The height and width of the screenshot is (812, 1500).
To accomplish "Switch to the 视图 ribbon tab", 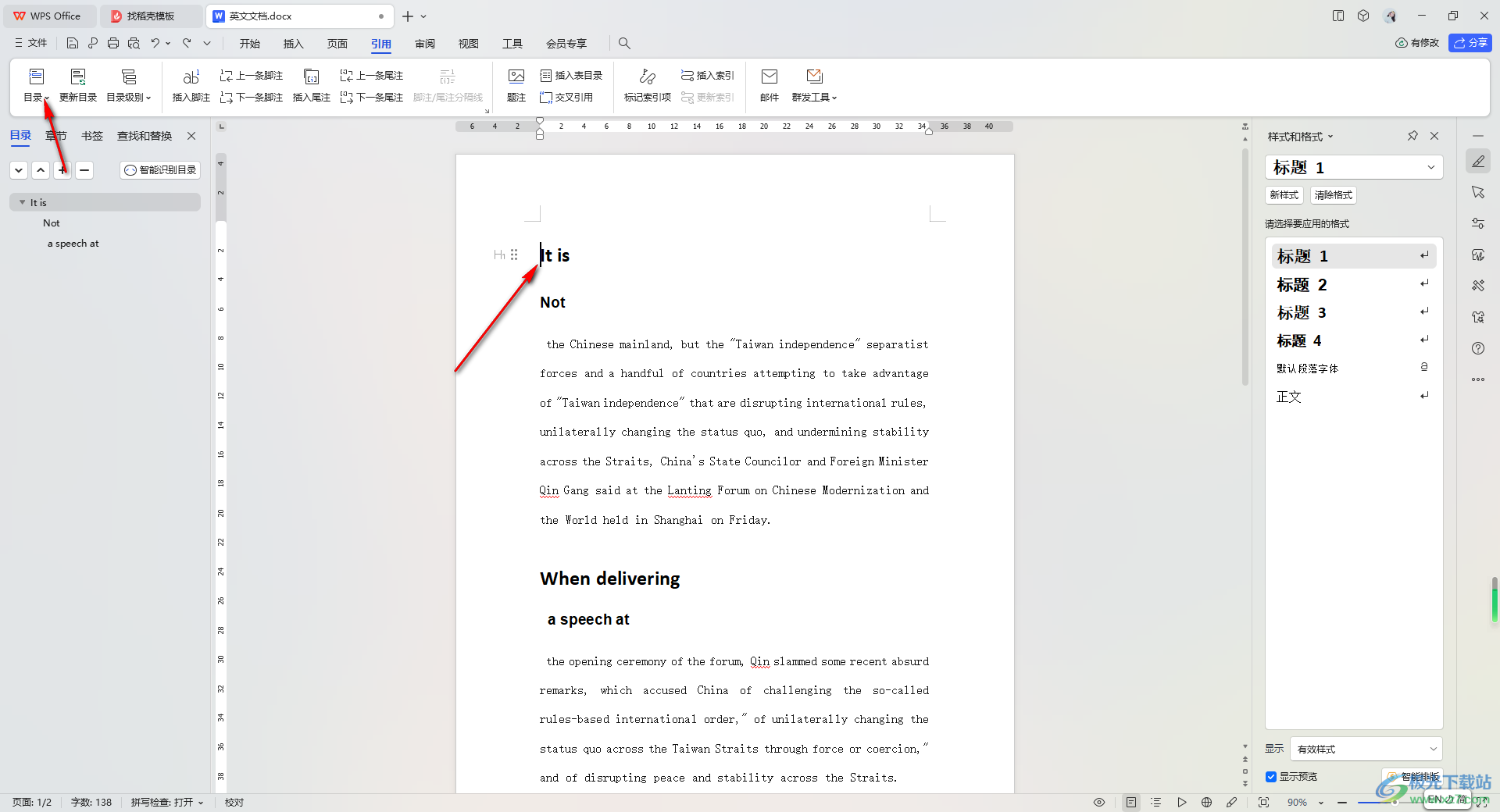I will [469, 44].
